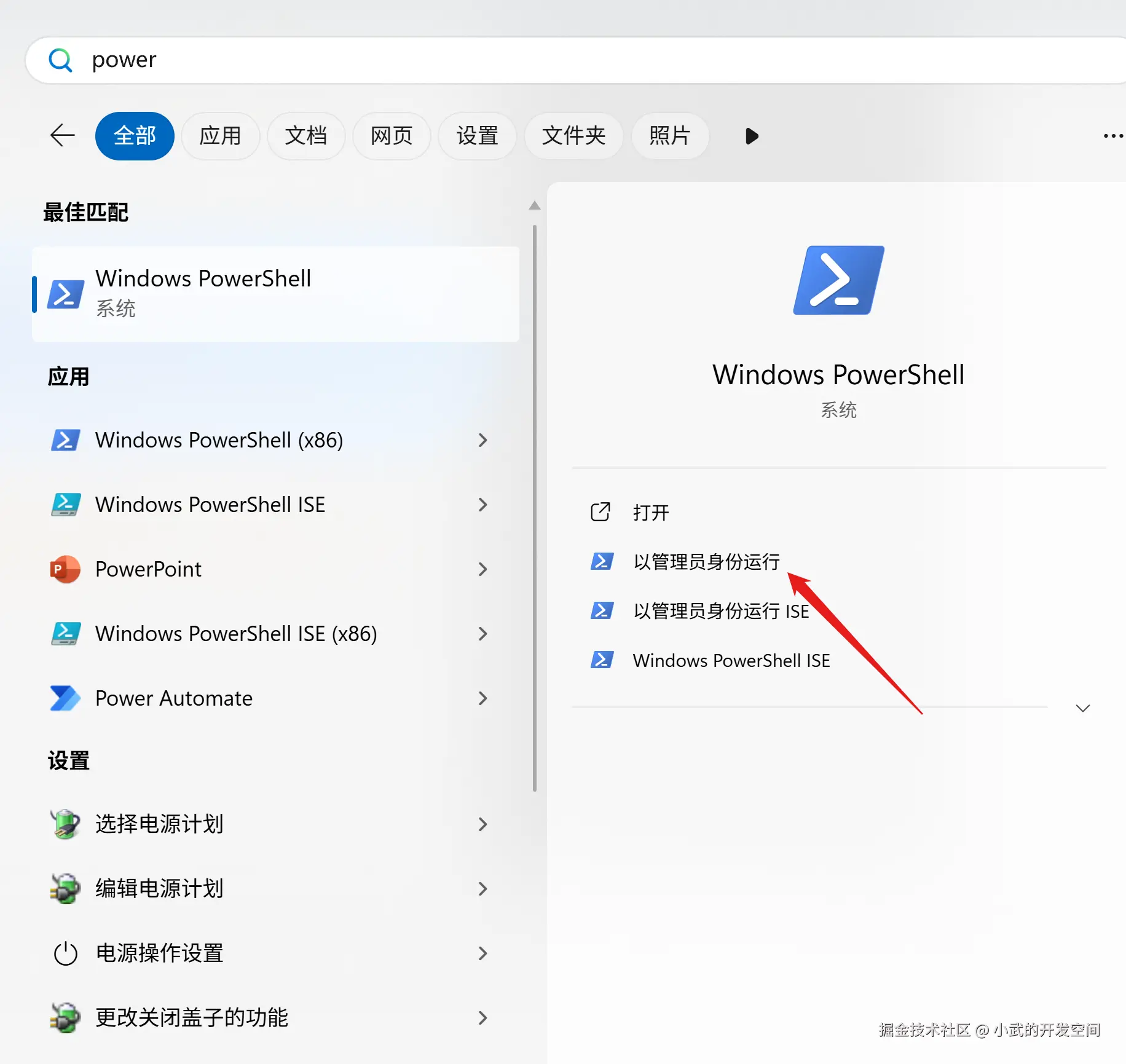Open the PowerPoint result

[275, 569]
